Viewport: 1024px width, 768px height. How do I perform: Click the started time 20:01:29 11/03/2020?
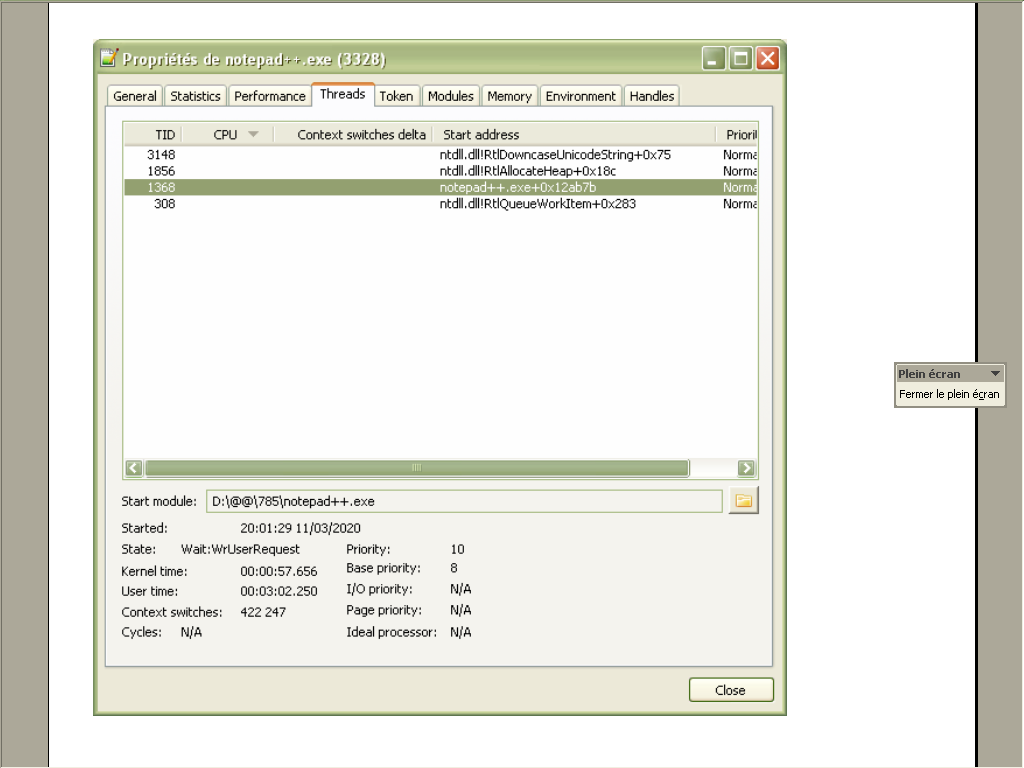tap(300, 528)
